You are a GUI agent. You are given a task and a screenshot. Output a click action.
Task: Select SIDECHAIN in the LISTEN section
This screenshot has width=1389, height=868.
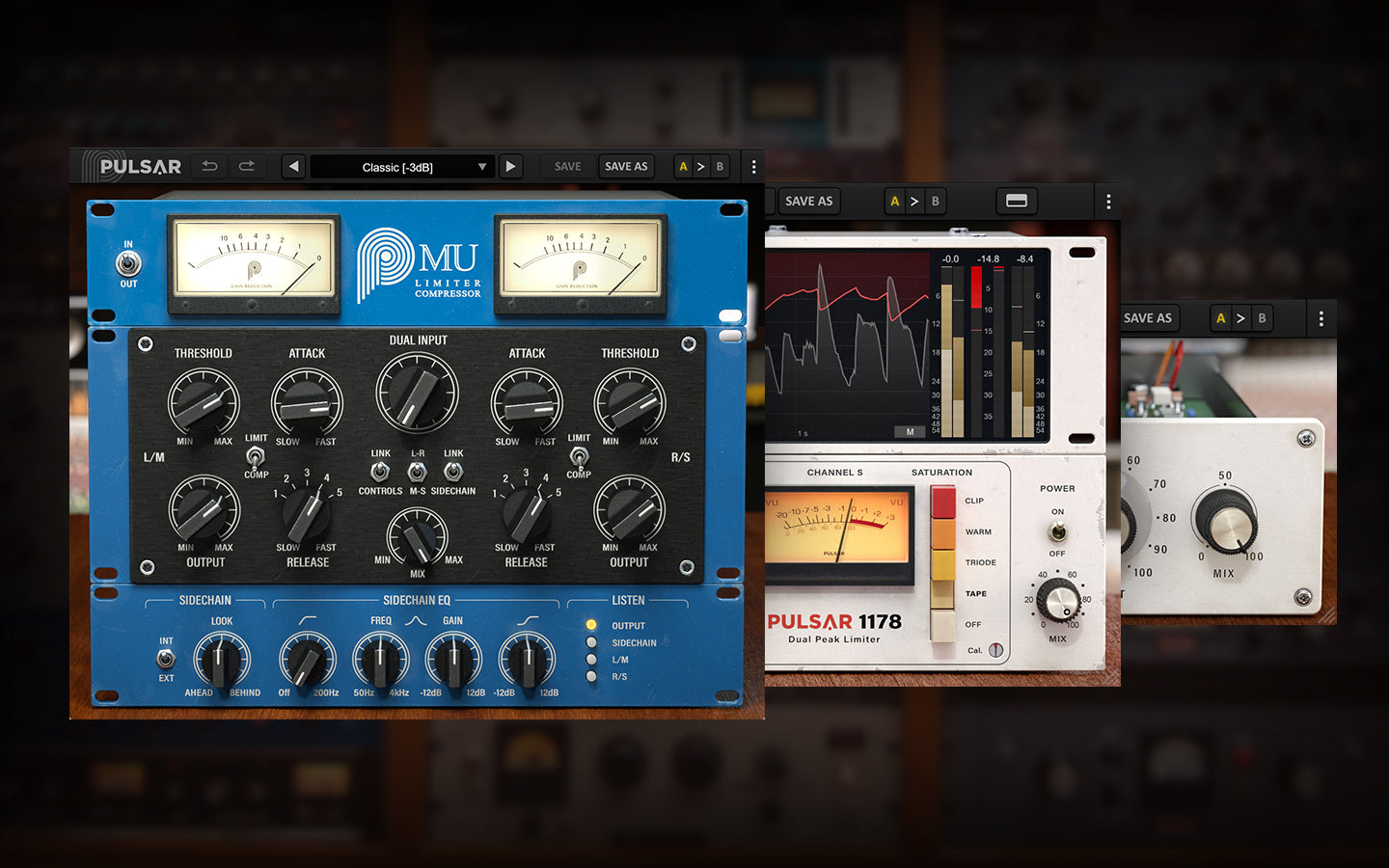tap(591, 642)
